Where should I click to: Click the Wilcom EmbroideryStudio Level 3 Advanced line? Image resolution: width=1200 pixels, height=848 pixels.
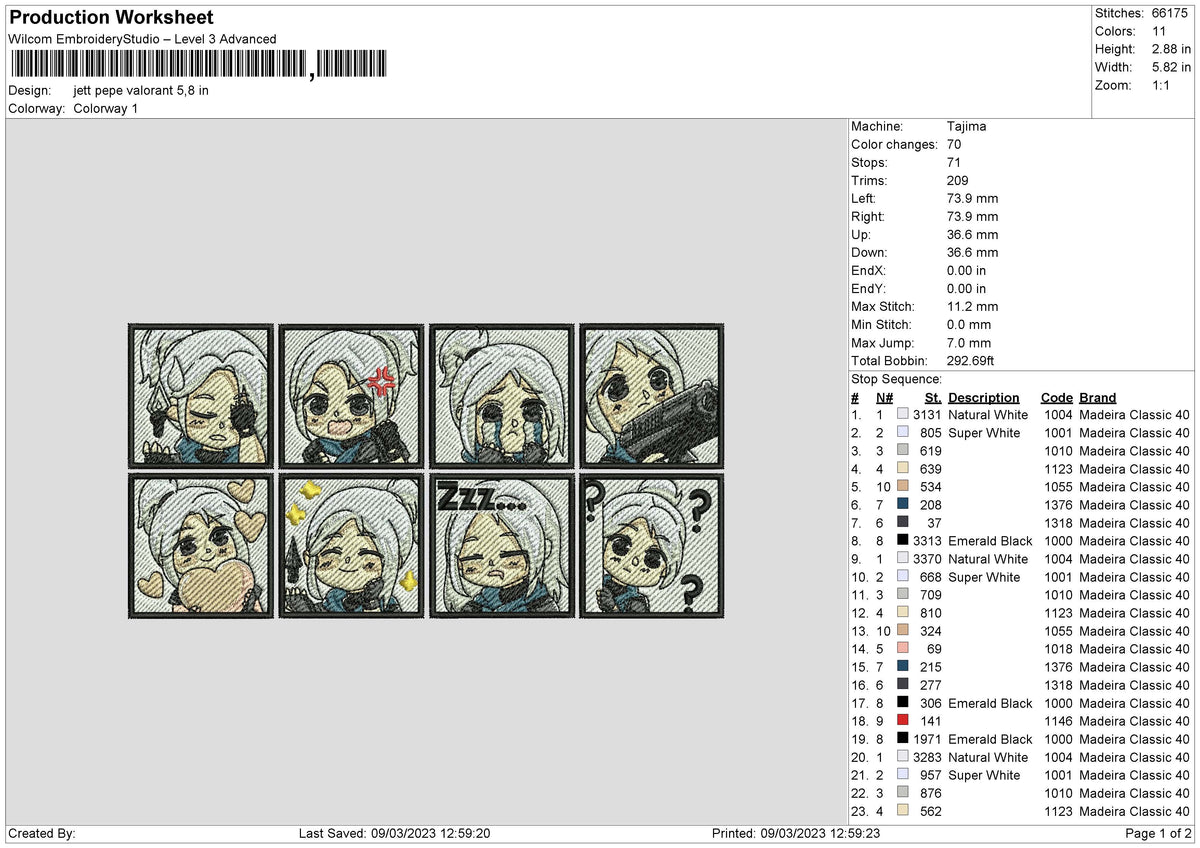142,39
